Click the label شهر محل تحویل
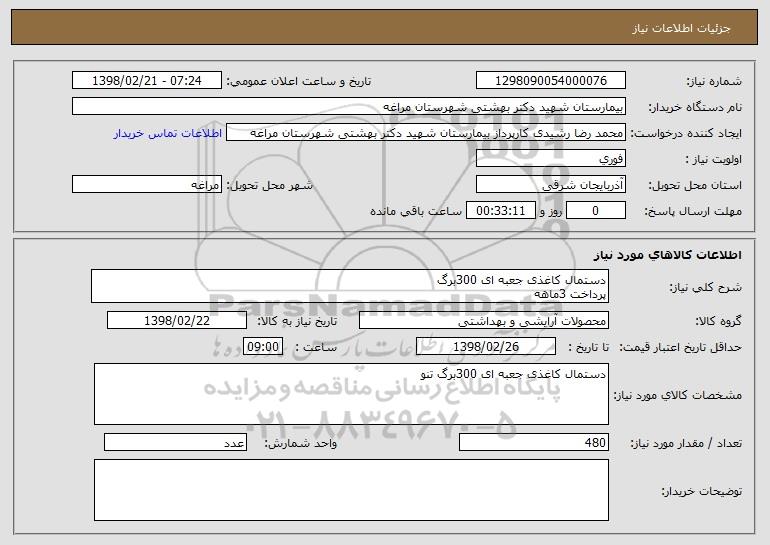The image size is (770, 545). (270, 186)
